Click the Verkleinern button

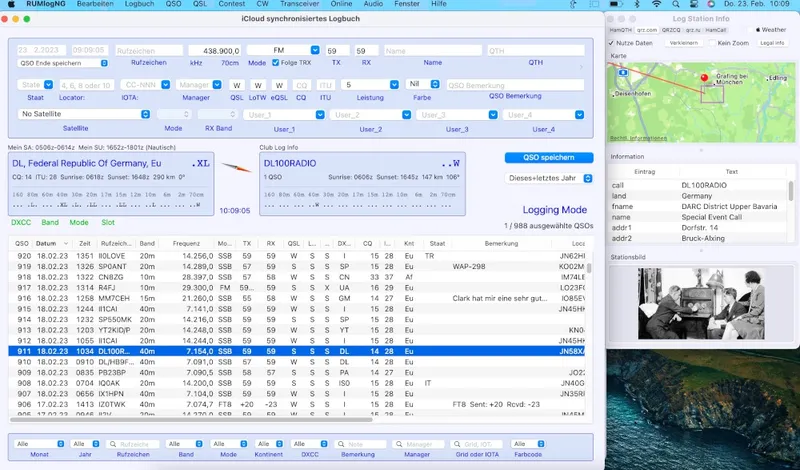(x=684, y=43)
